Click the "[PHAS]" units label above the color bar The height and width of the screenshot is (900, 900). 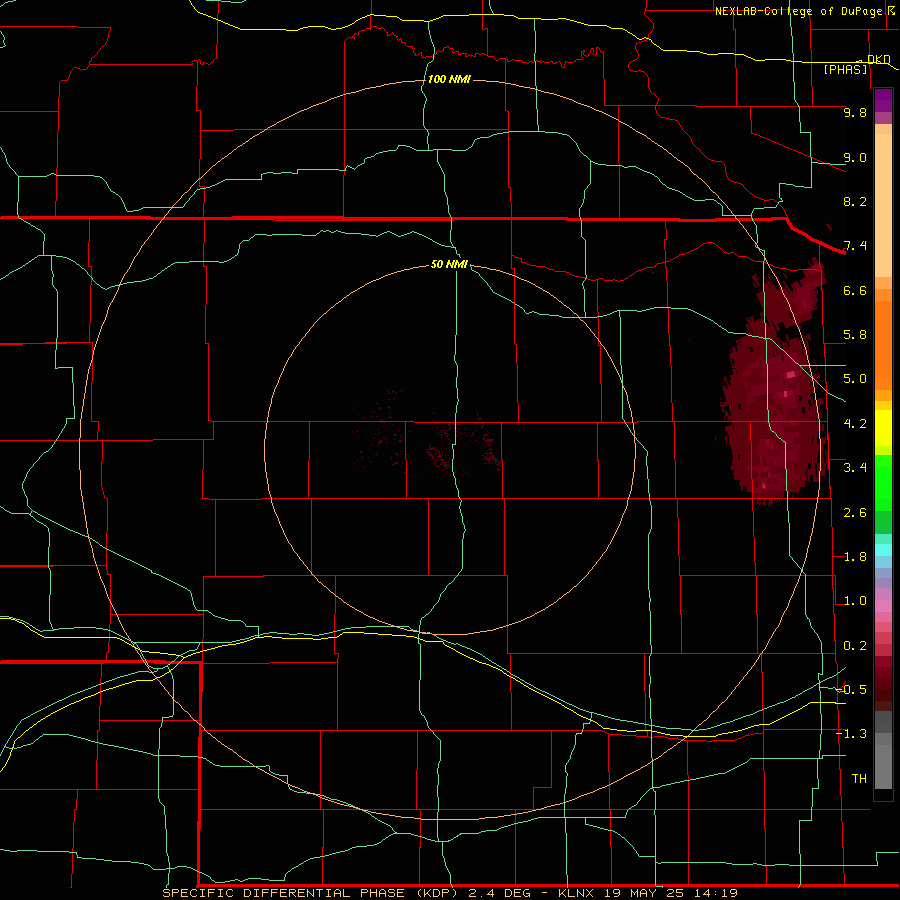tap(845, 69)
